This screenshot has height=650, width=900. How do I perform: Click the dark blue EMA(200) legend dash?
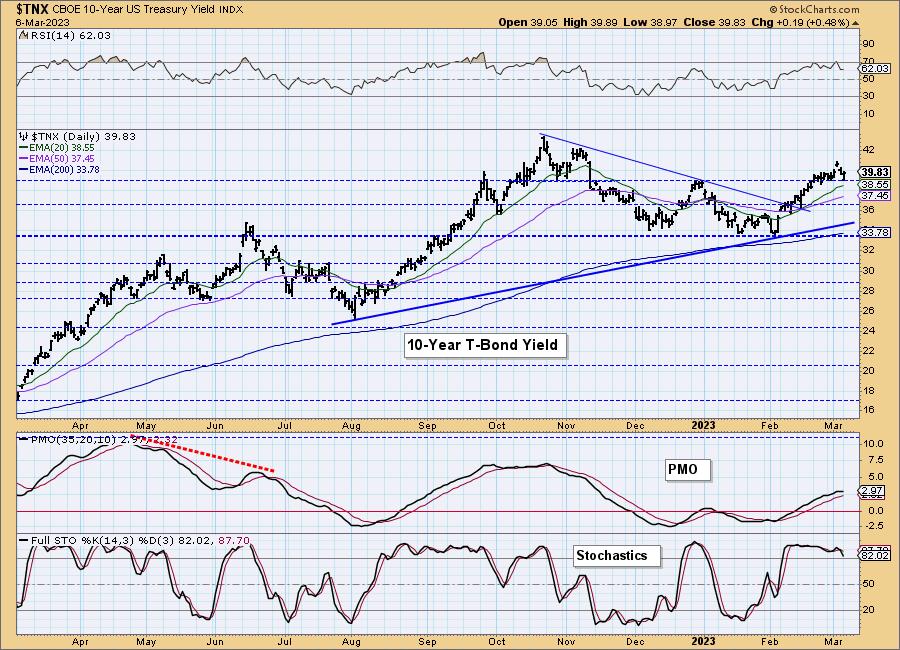pyautogui.click(x=24, y=169)
